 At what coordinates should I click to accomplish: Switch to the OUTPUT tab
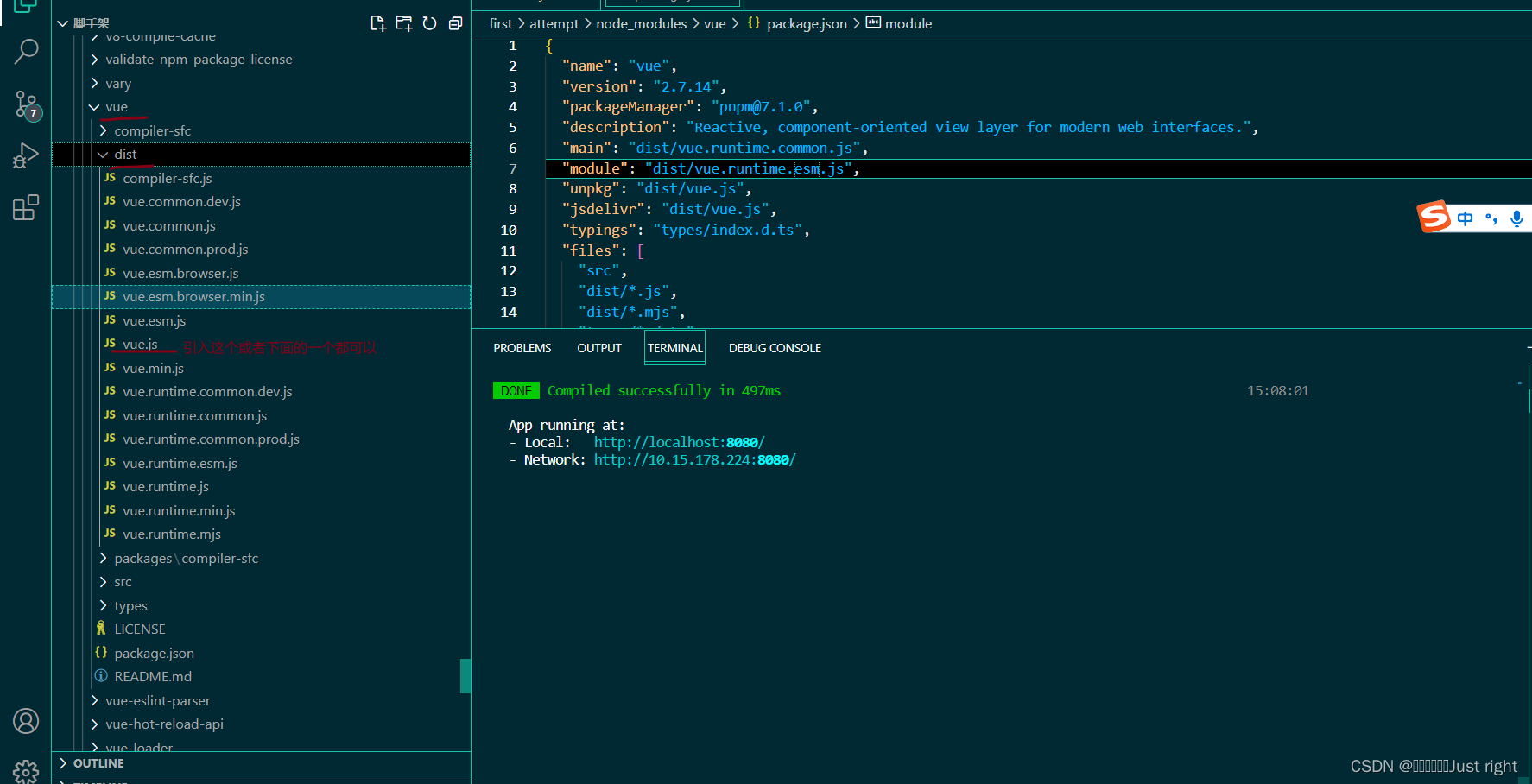599,348
